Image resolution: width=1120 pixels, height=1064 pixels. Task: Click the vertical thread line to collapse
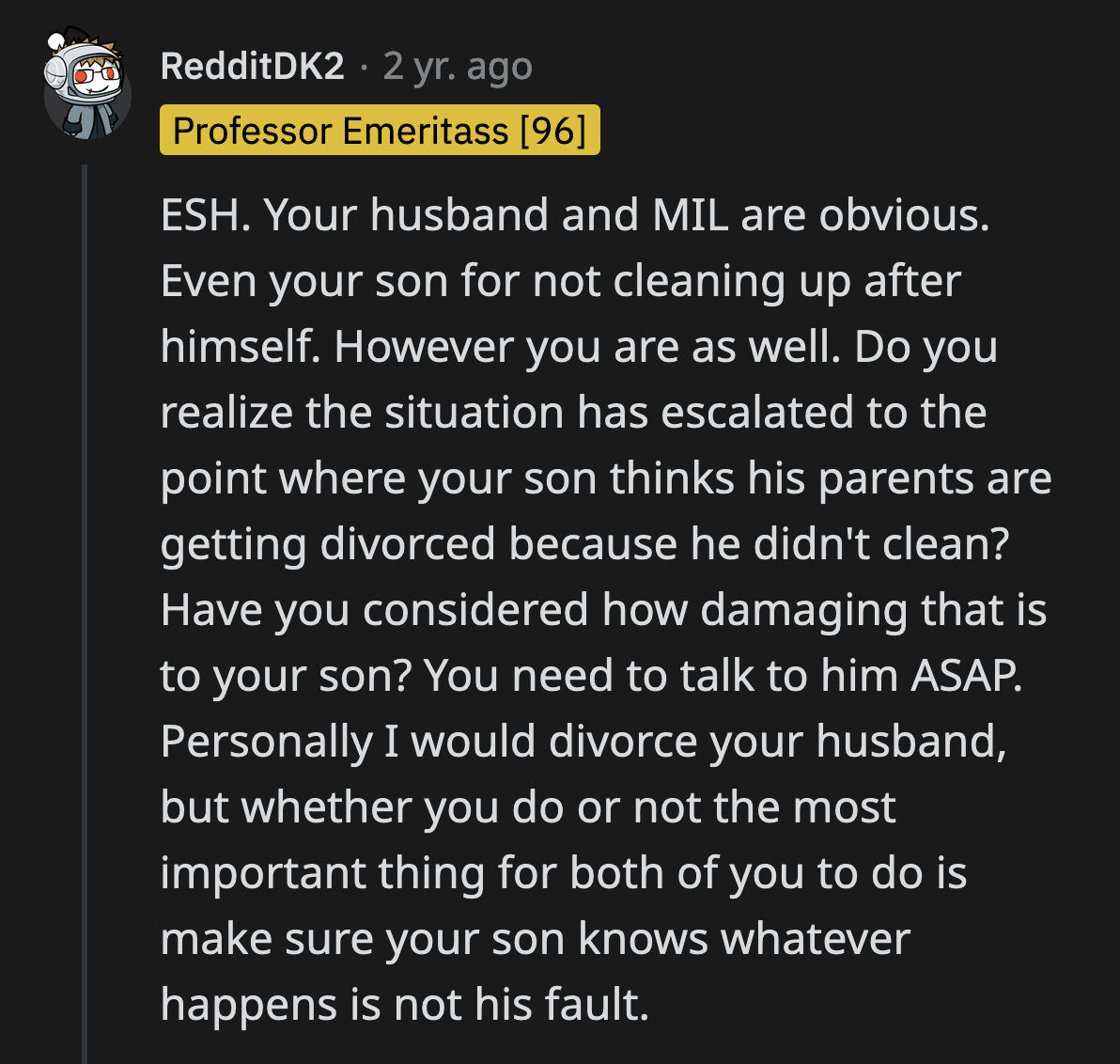pyautogui.click(x=86, y=564)
